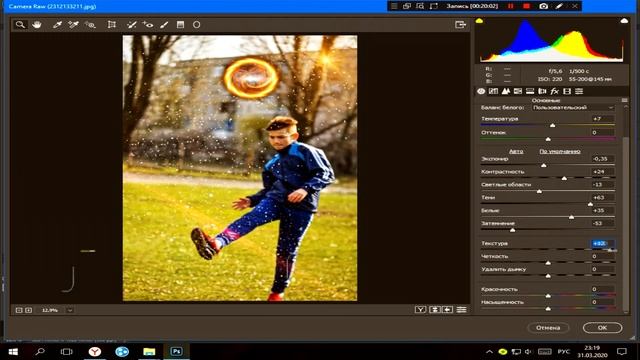Select the Red Eye Removal tool

click(x=148, y=24)
